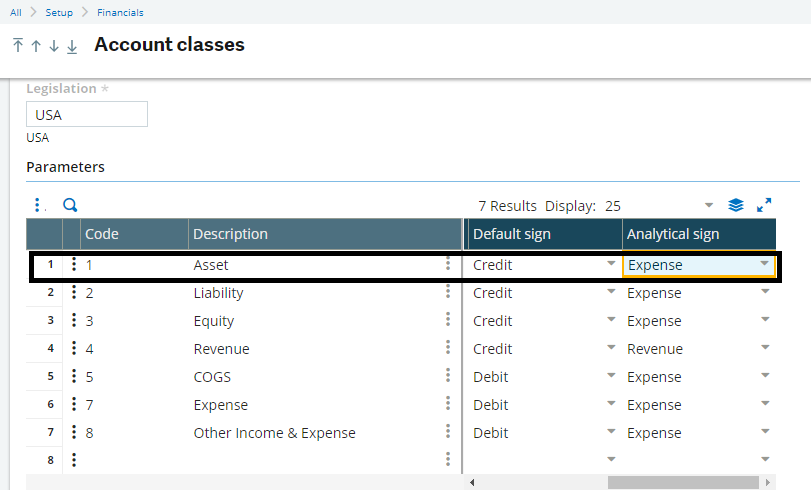Open row actions dots for Liability row
Image resolution: width=811 pixels, height=490 pixels.
click(x=74, y=292)
